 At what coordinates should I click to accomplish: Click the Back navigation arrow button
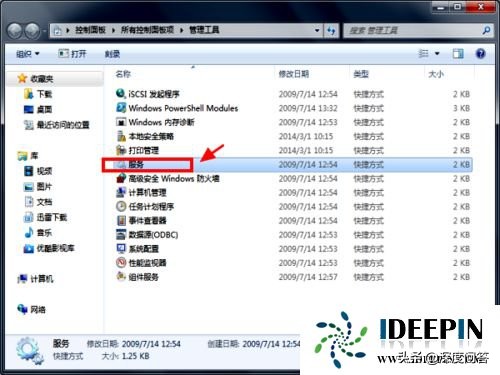15,31
